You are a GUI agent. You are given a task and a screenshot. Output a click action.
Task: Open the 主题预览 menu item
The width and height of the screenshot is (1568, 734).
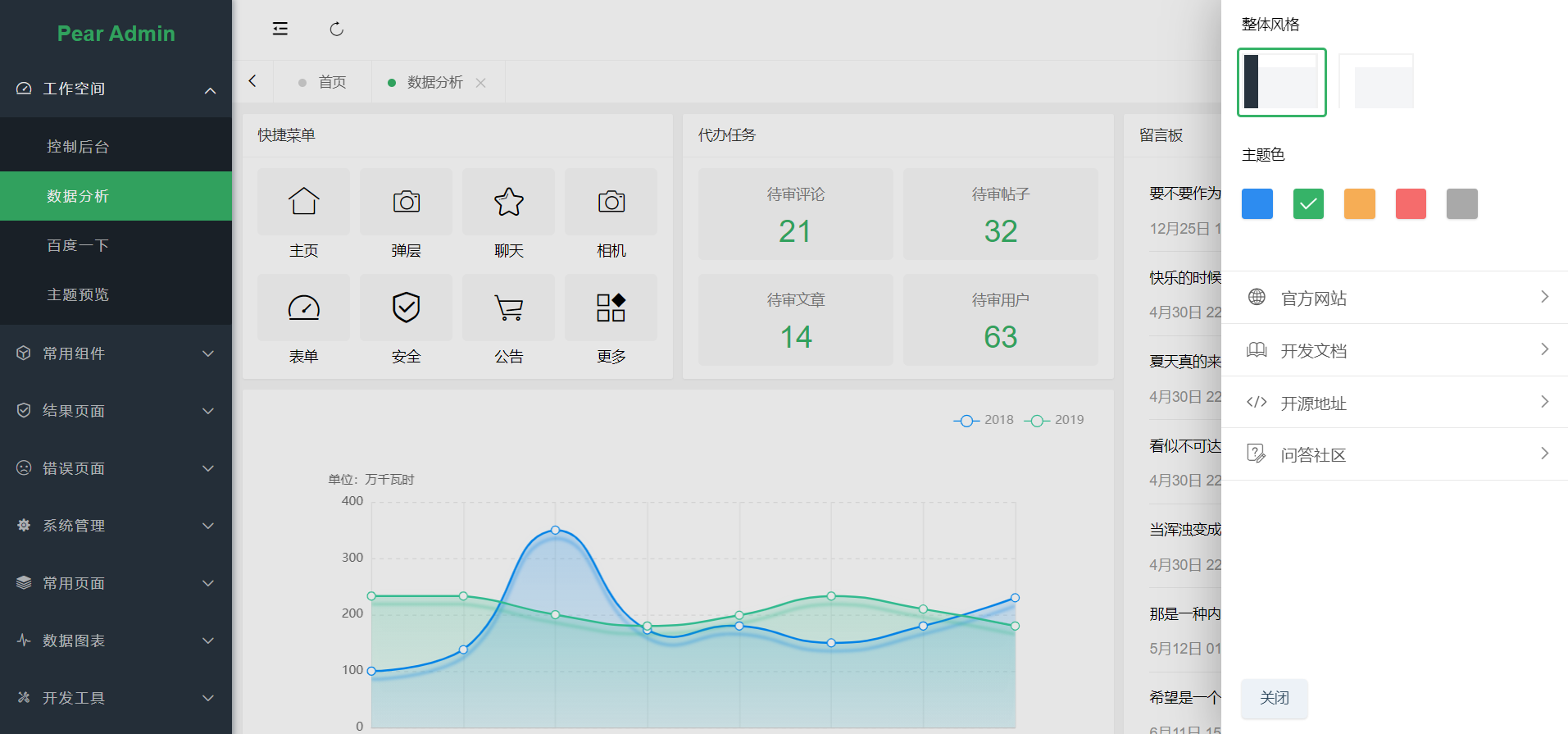click(x=116, y=294)
